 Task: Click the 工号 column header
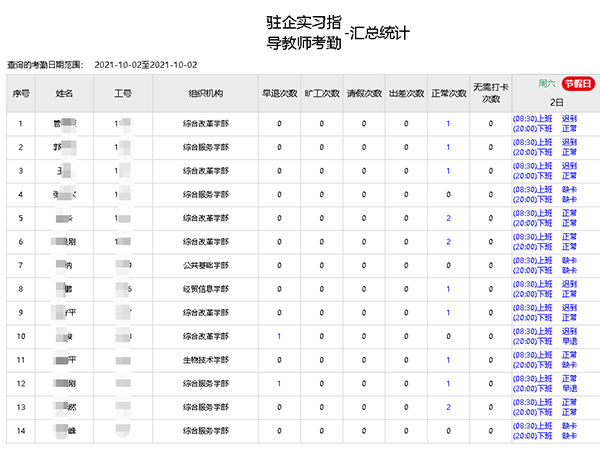(x=122, y=93)
